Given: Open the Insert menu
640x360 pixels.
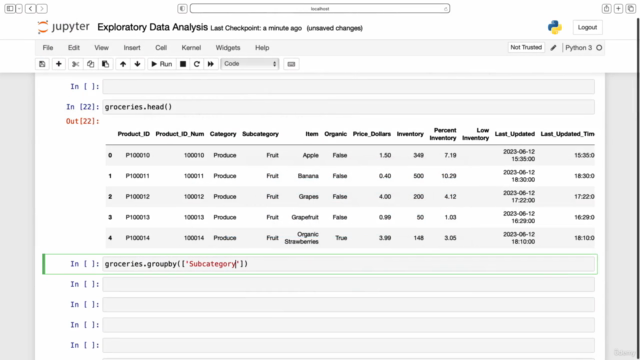Looking at the screenshot, I should click(132, 48).
